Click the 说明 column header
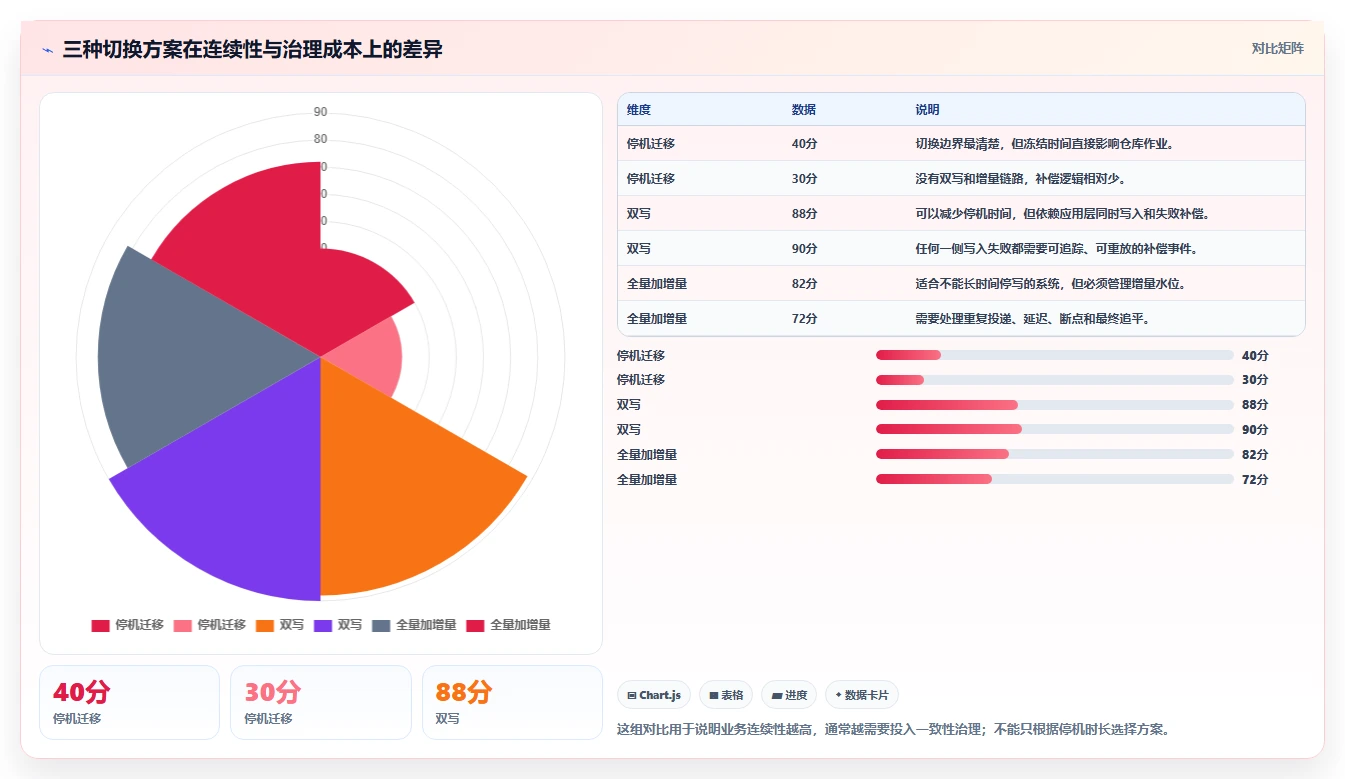This screenshot has width=1345, height=779. click(927, 110)
